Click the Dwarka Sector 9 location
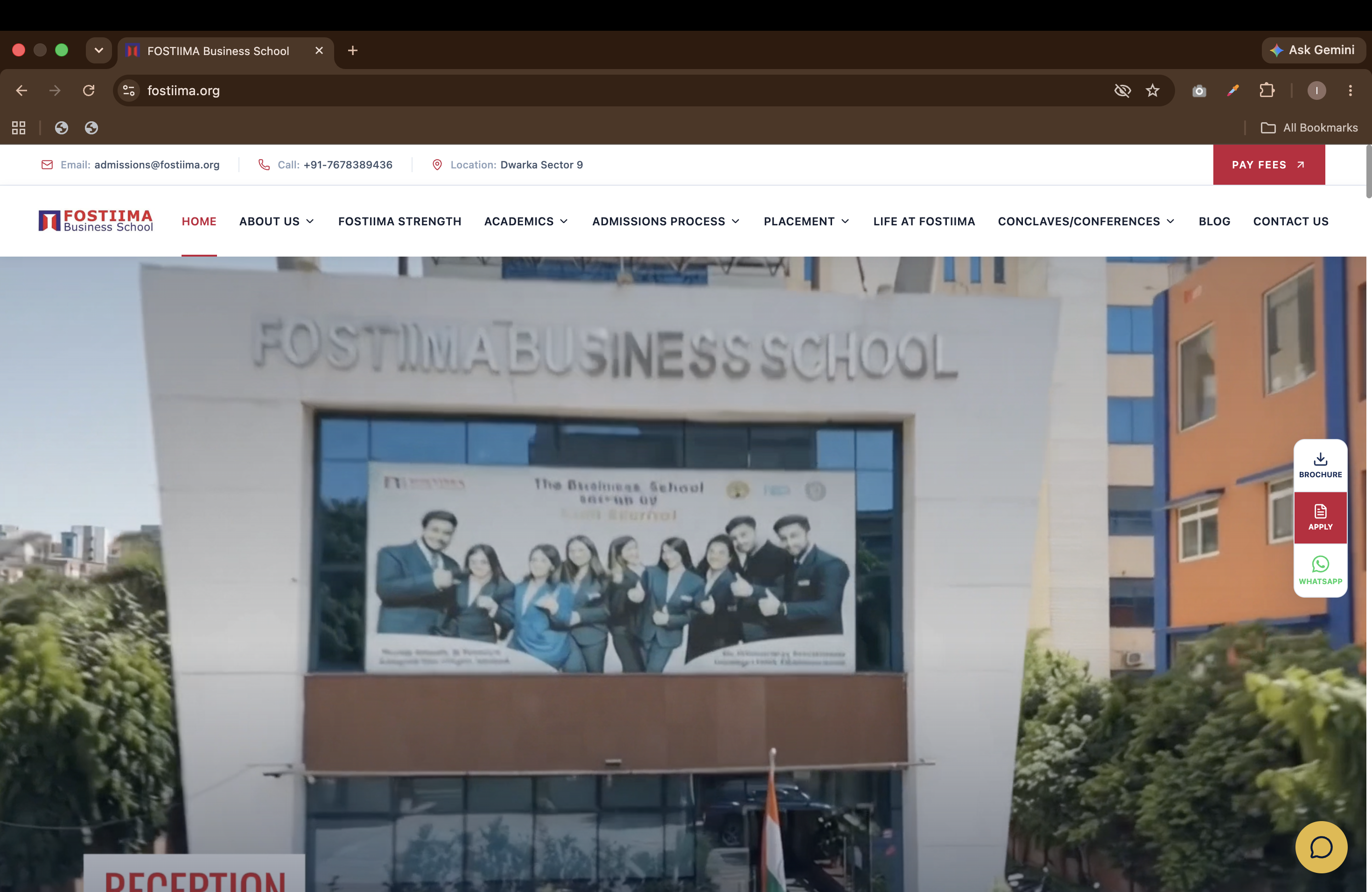 click(x=541, y=165)
